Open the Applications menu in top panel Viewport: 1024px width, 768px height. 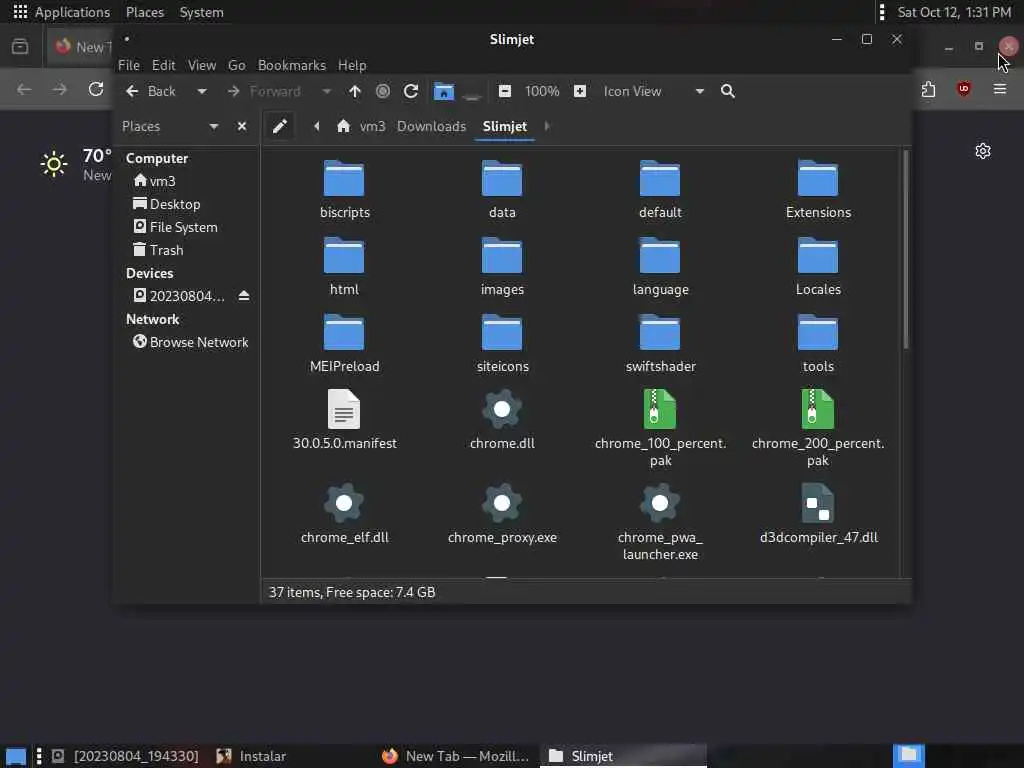(x=62, y=12)
